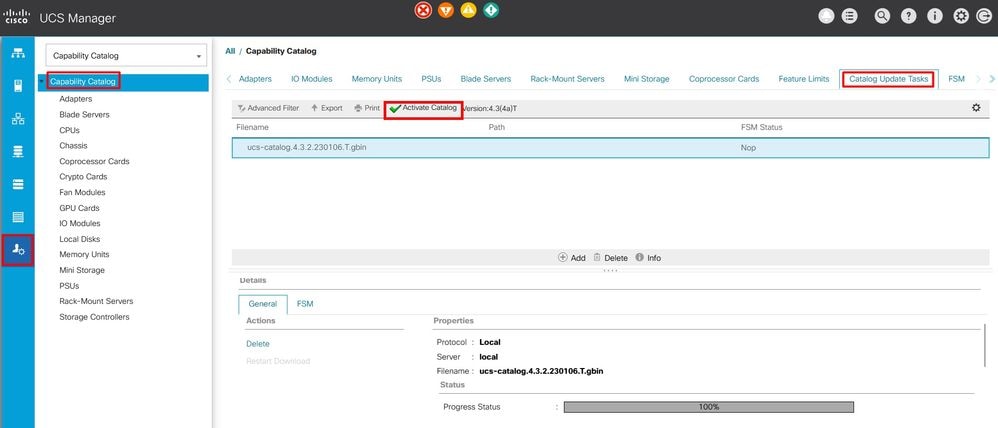Open the major faults orange icon
The width and height of the screenshot is (998, 428).
(x=446, y=11)
